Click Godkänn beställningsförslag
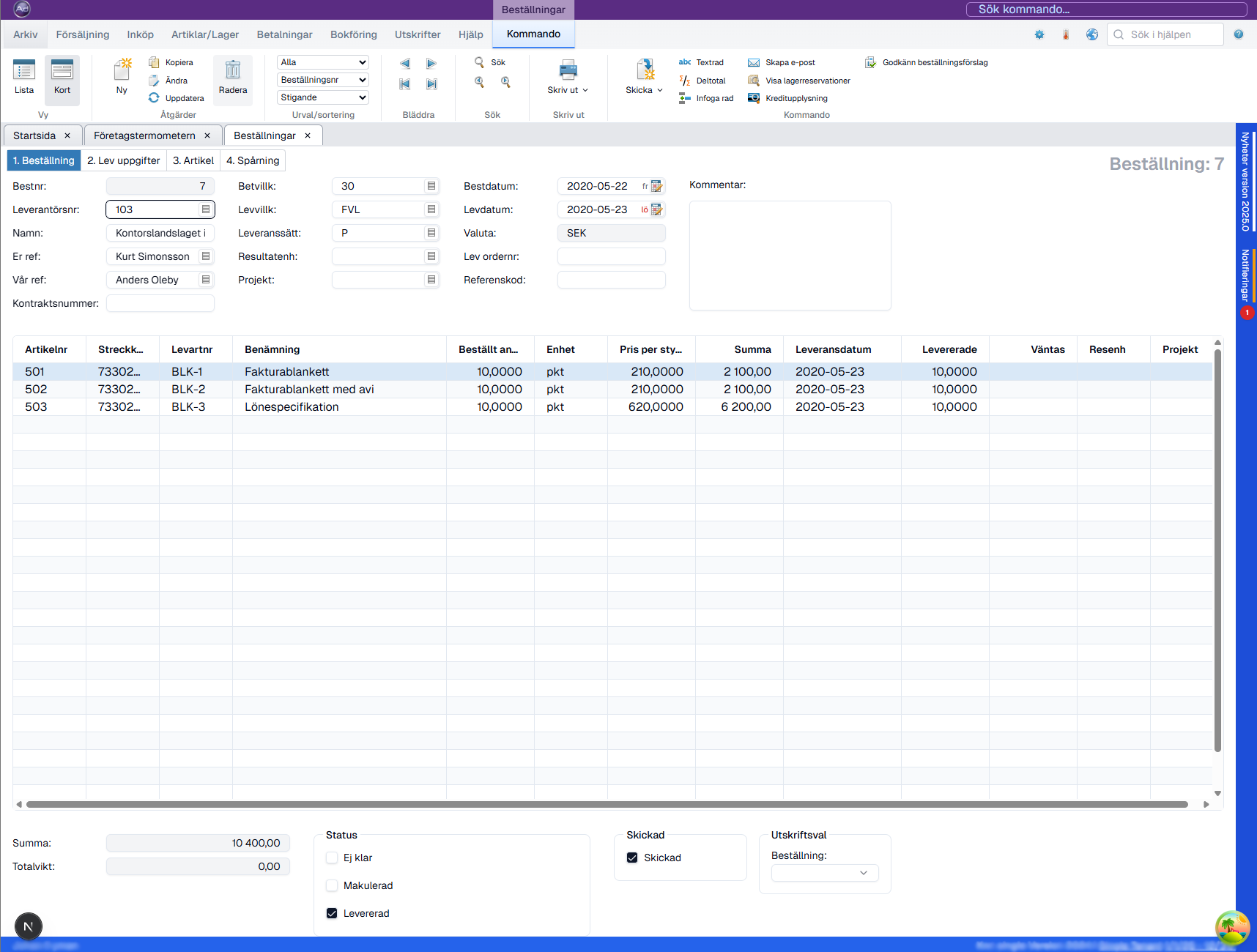Image resolution: width=1257 pixels, height=952 pixels. pyautogui.click(x=934, y=63)
